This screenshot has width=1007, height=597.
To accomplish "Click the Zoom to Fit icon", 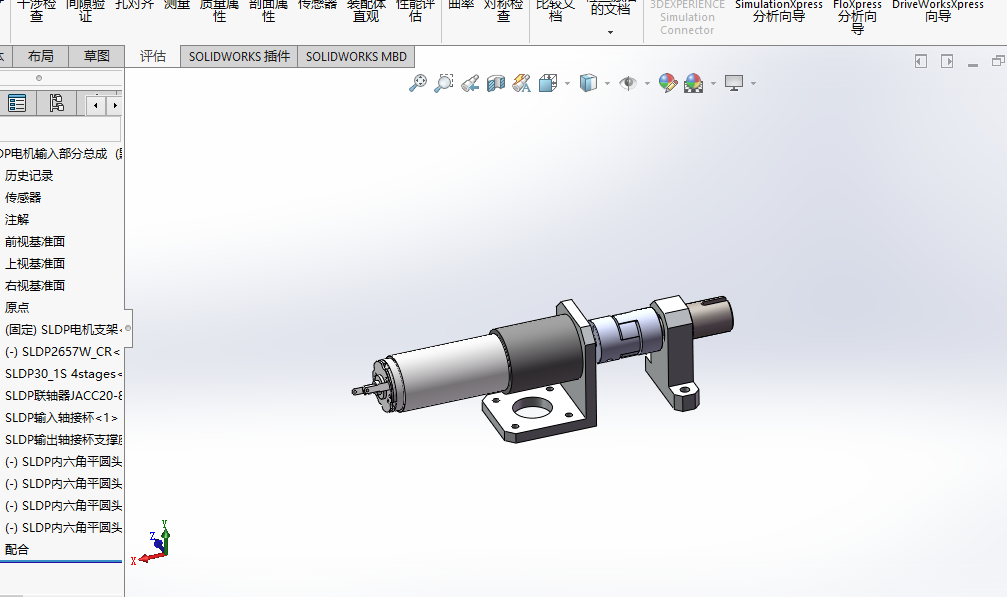I will point(418,83).
